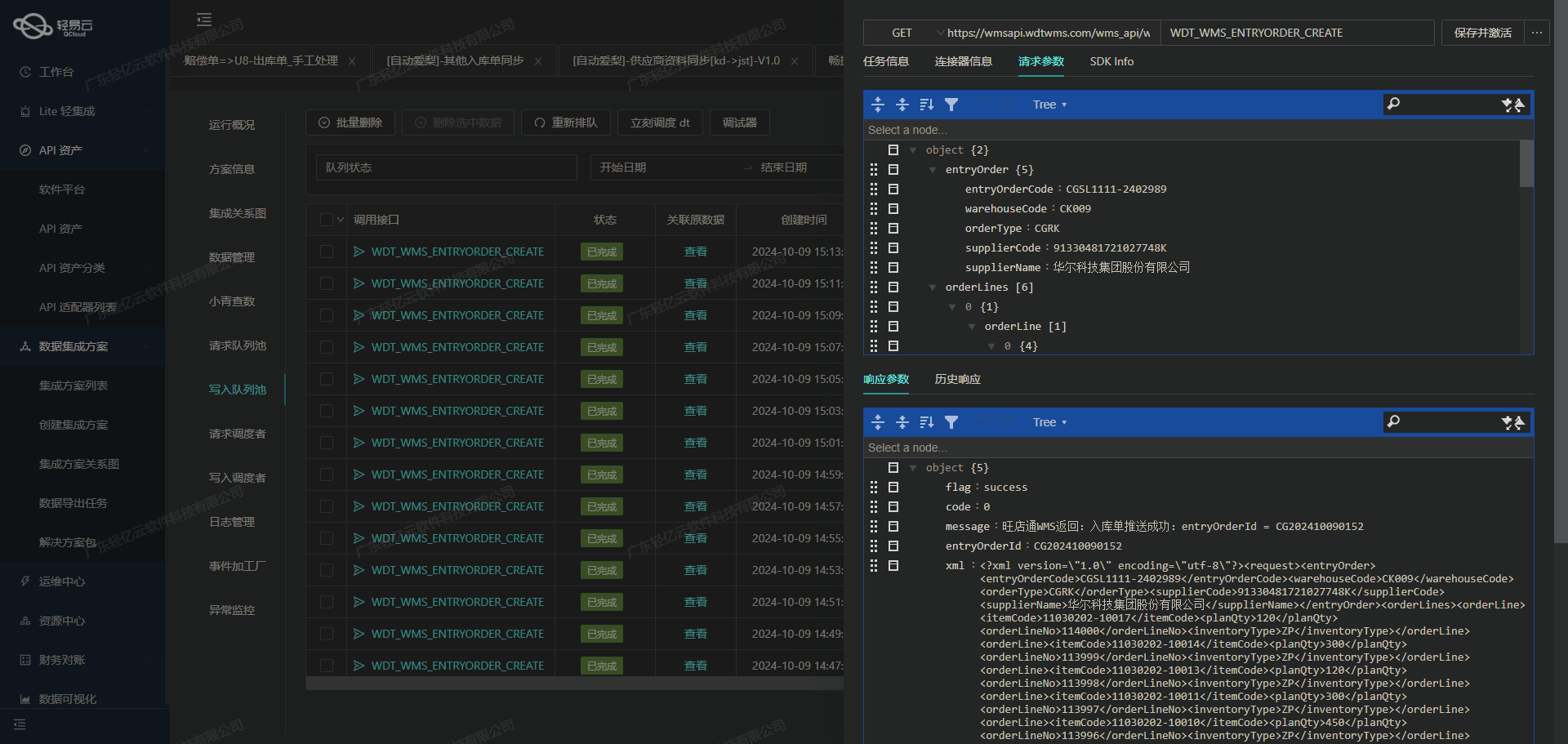Collapse the response root object {5} node

(x=913, y=468)
